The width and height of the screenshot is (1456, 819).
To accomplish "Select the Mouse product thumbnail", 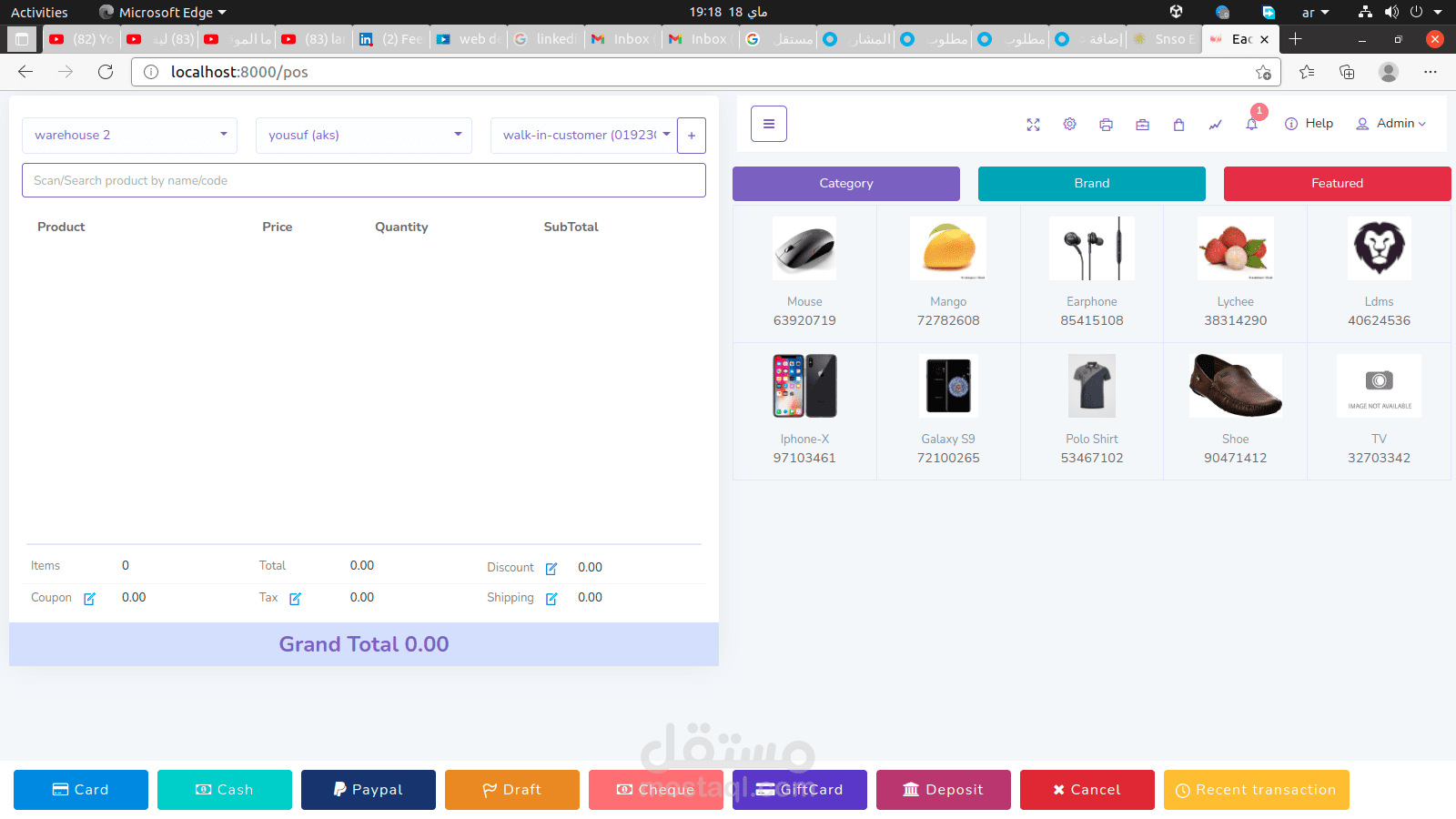I will coord(804,248).
